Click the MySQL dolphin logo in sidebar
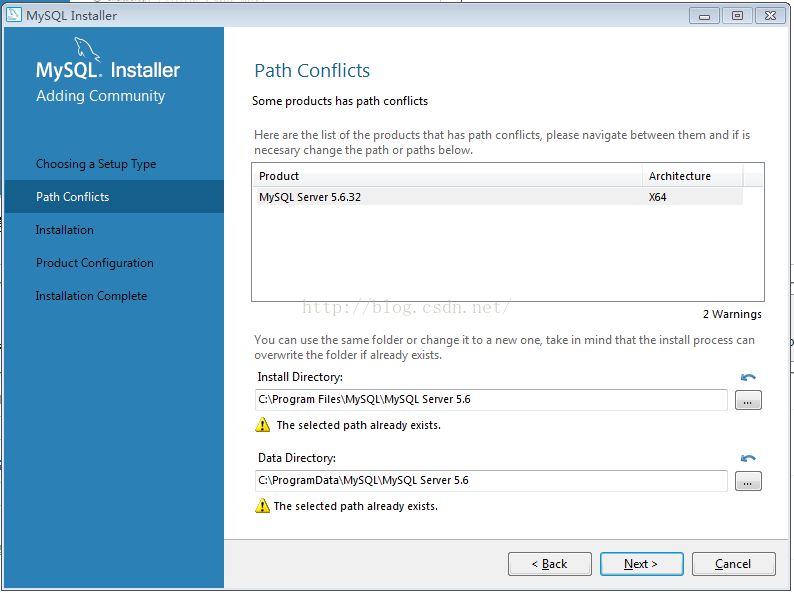 87,49
